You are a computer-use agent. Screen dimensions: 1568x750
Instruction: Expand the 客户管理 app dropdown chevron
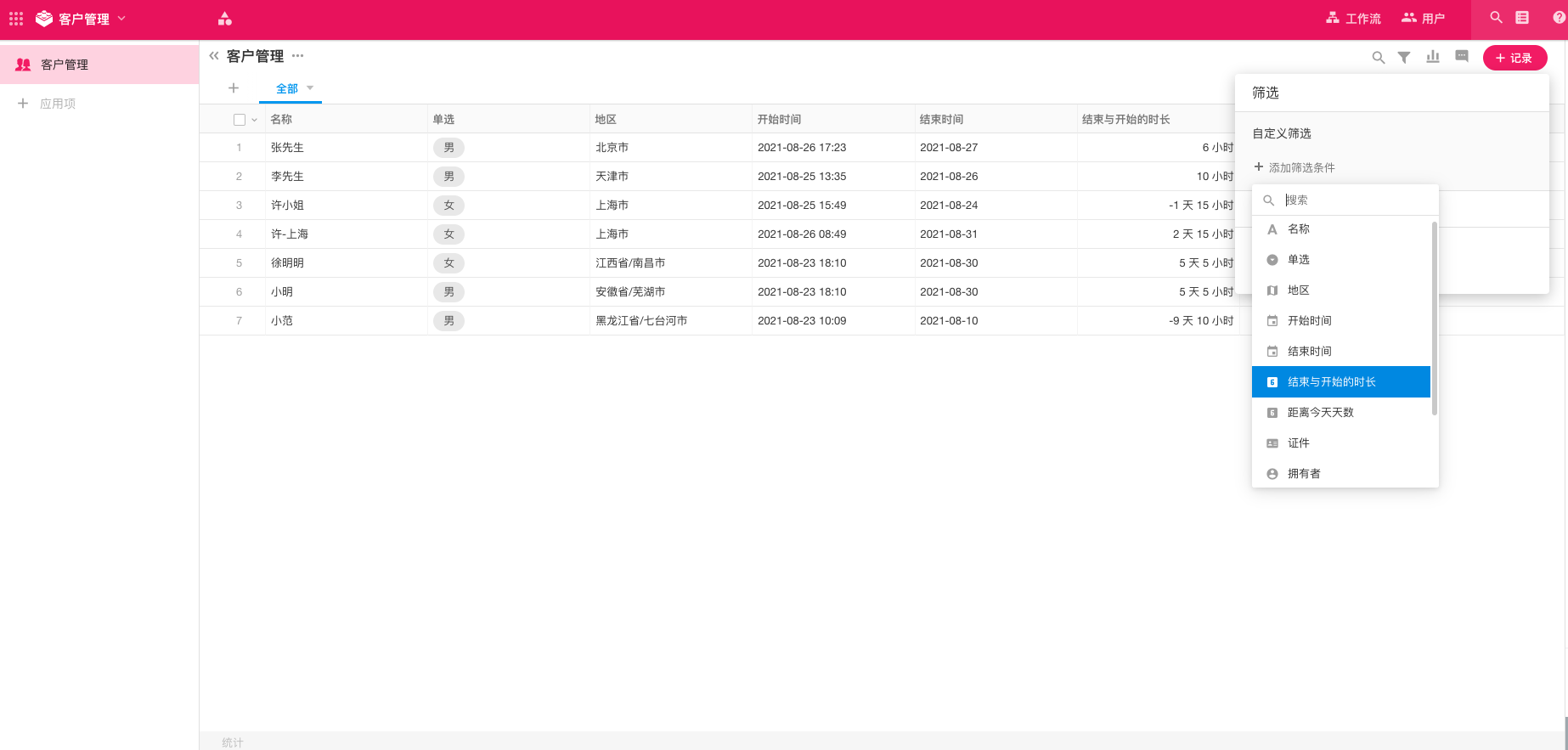[x=121, y=18]
